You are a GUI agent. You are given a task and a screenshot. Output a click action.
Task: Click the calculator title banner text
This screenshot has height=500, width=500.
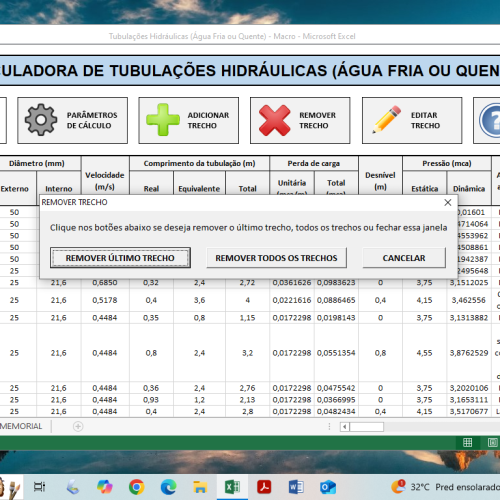250,71
